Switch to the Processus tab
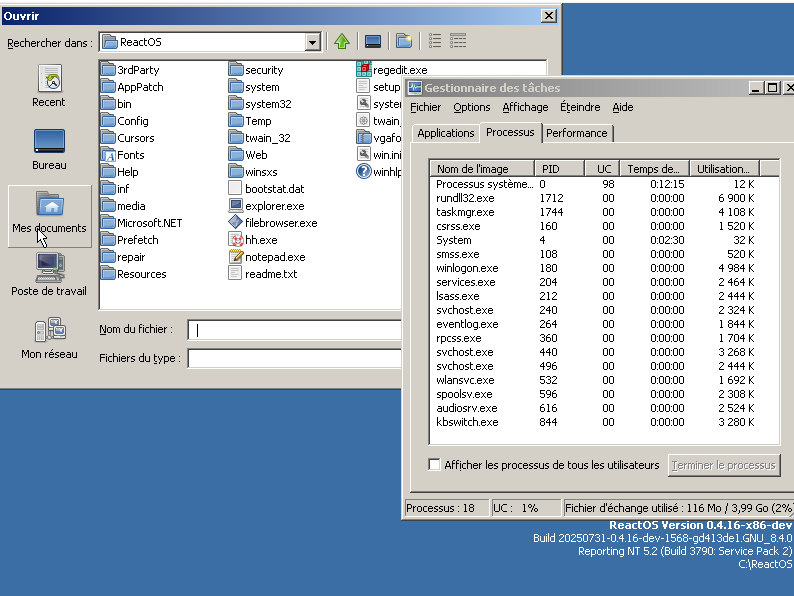794x596 pixels. [510, 132]
